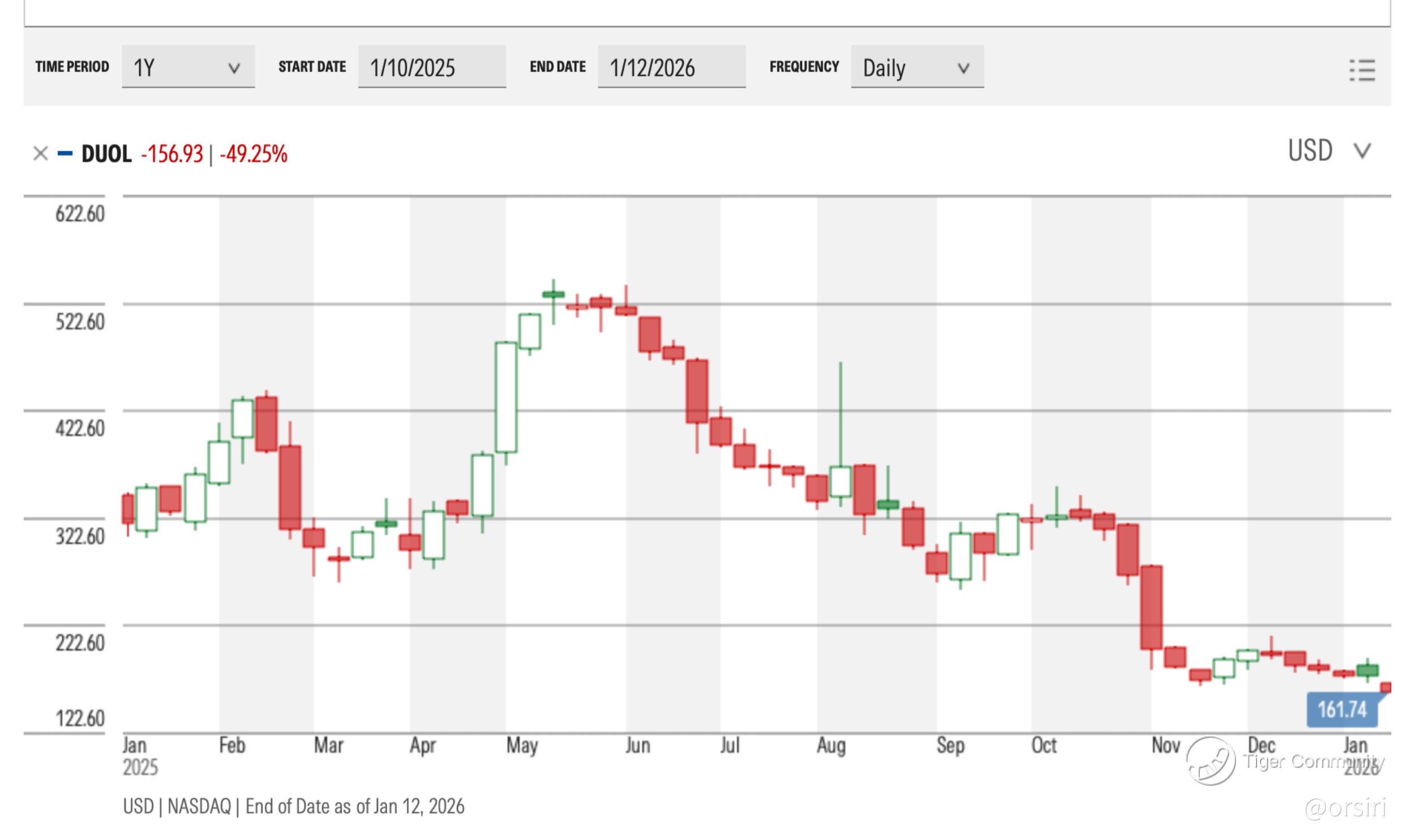Click the End Date field 1/12/2026
The height and width of the screenshot is (840, 1415).
click(x=671, y=67)
